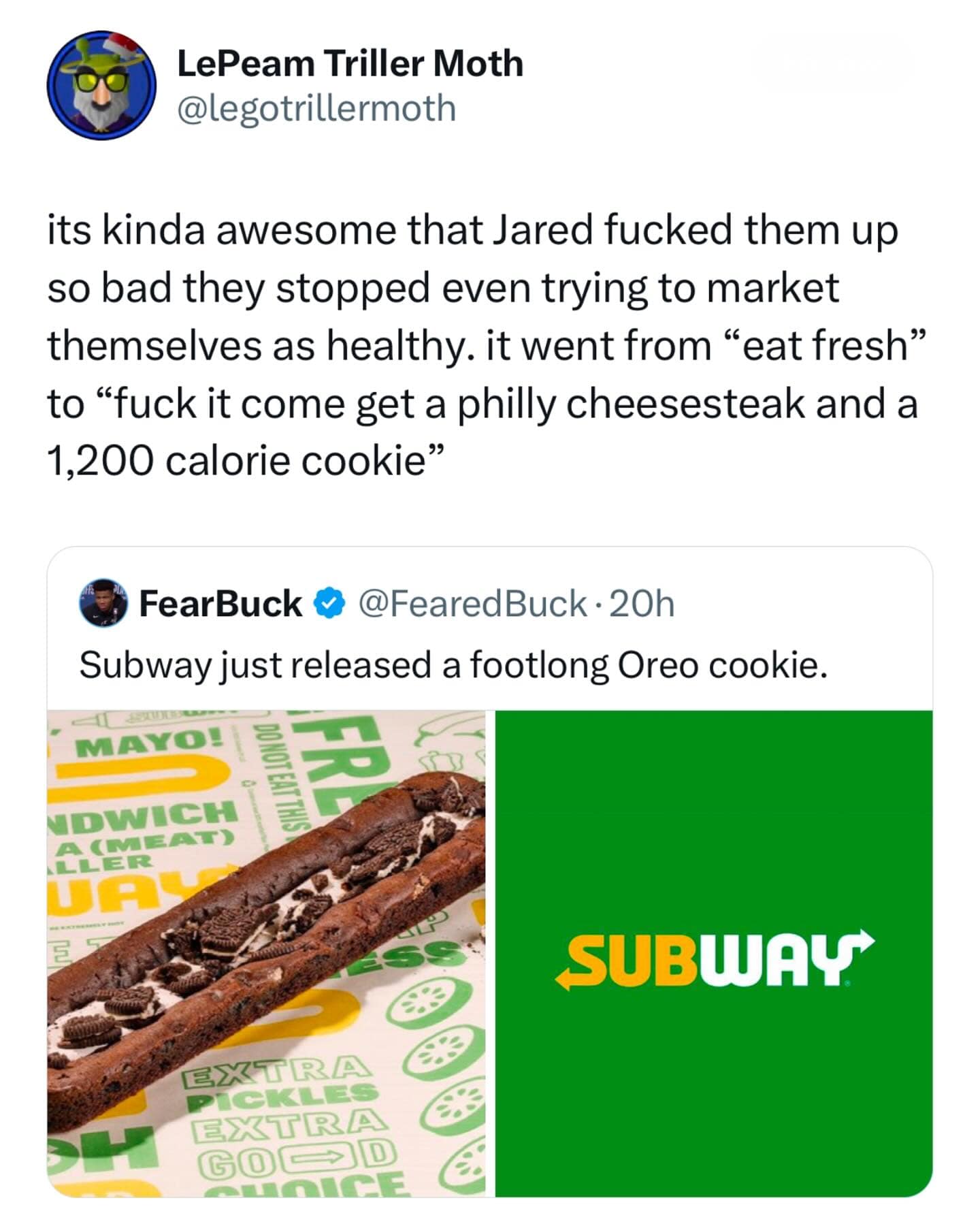The image size is (980, 1224).
Task: Click FearBuck's blue verified badge
Action: [330, 604]
